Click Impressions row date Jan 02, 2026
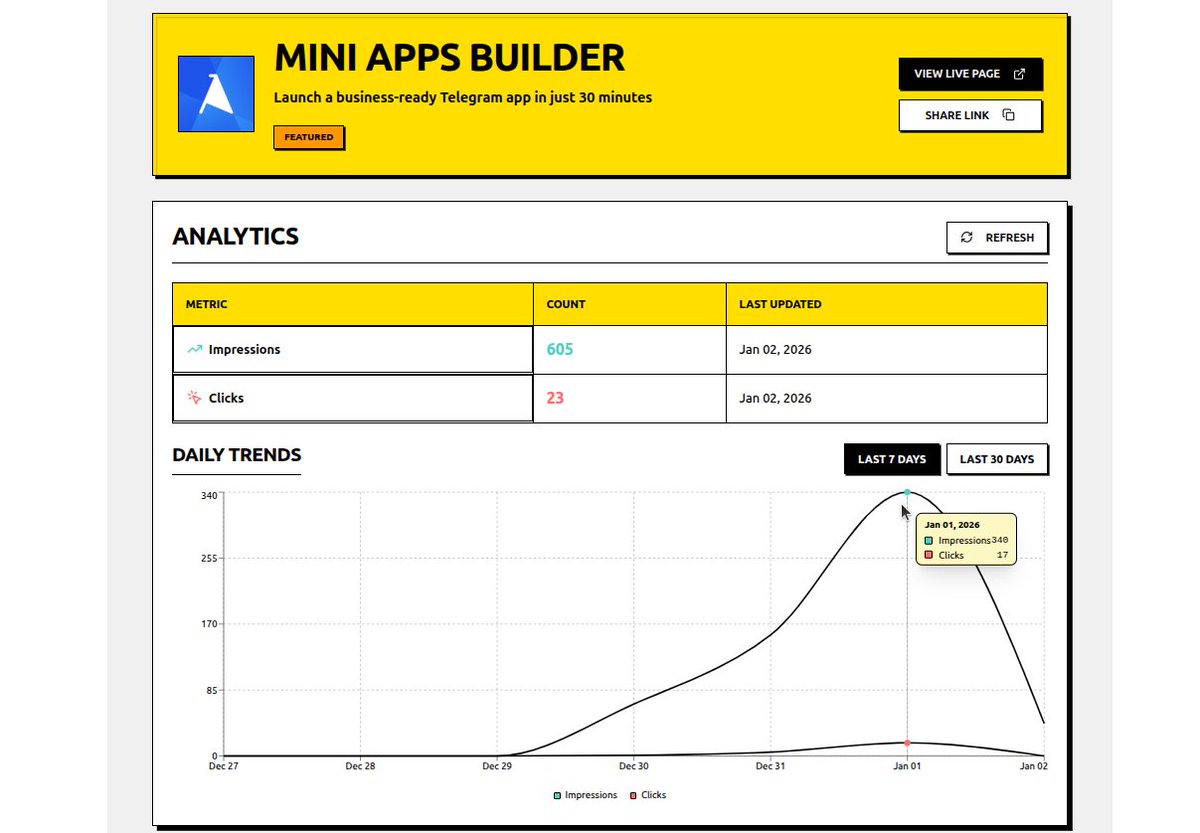This screenshot has height=833, width=1200. click(x=775, y=350)
